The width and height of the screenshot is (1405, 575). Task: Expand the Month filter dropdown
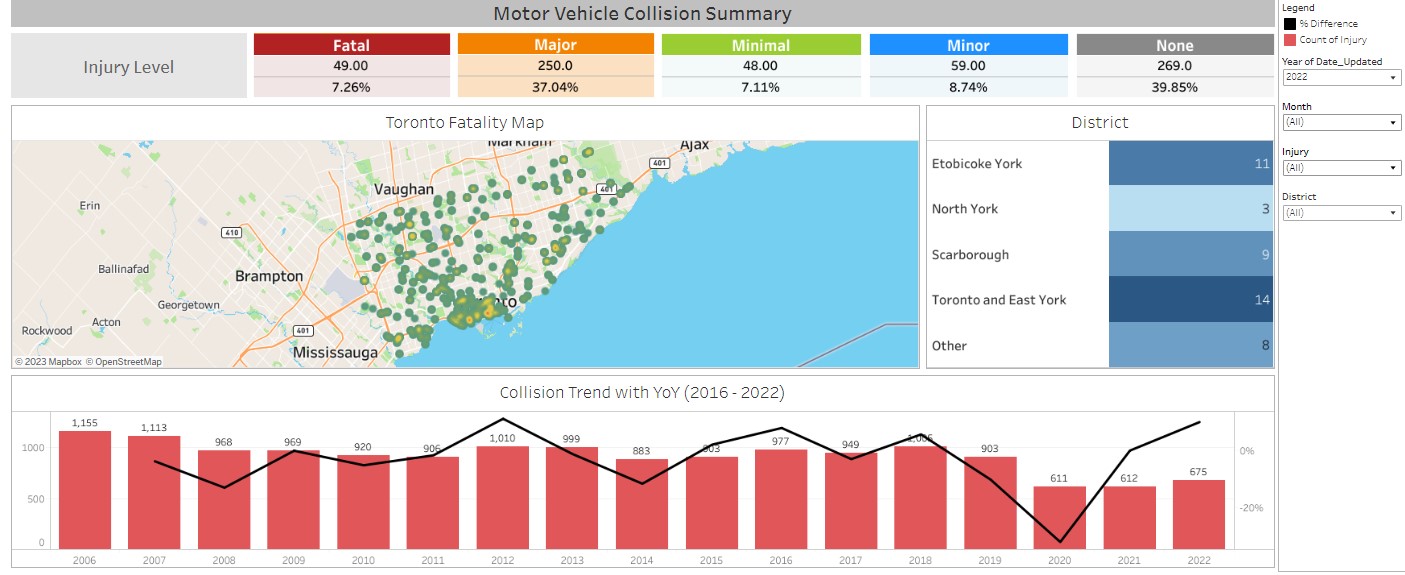pos(1340,122)
